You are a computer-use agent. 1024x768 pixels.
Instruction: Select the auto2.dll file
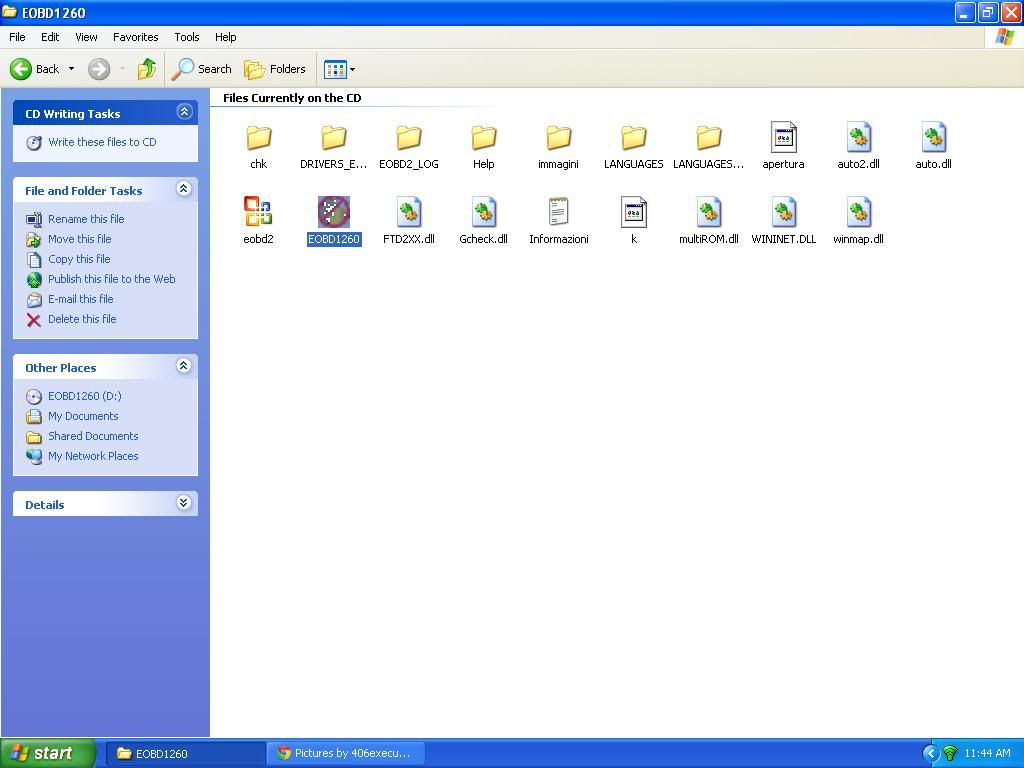pyautogui.click(x=859, y=137)
